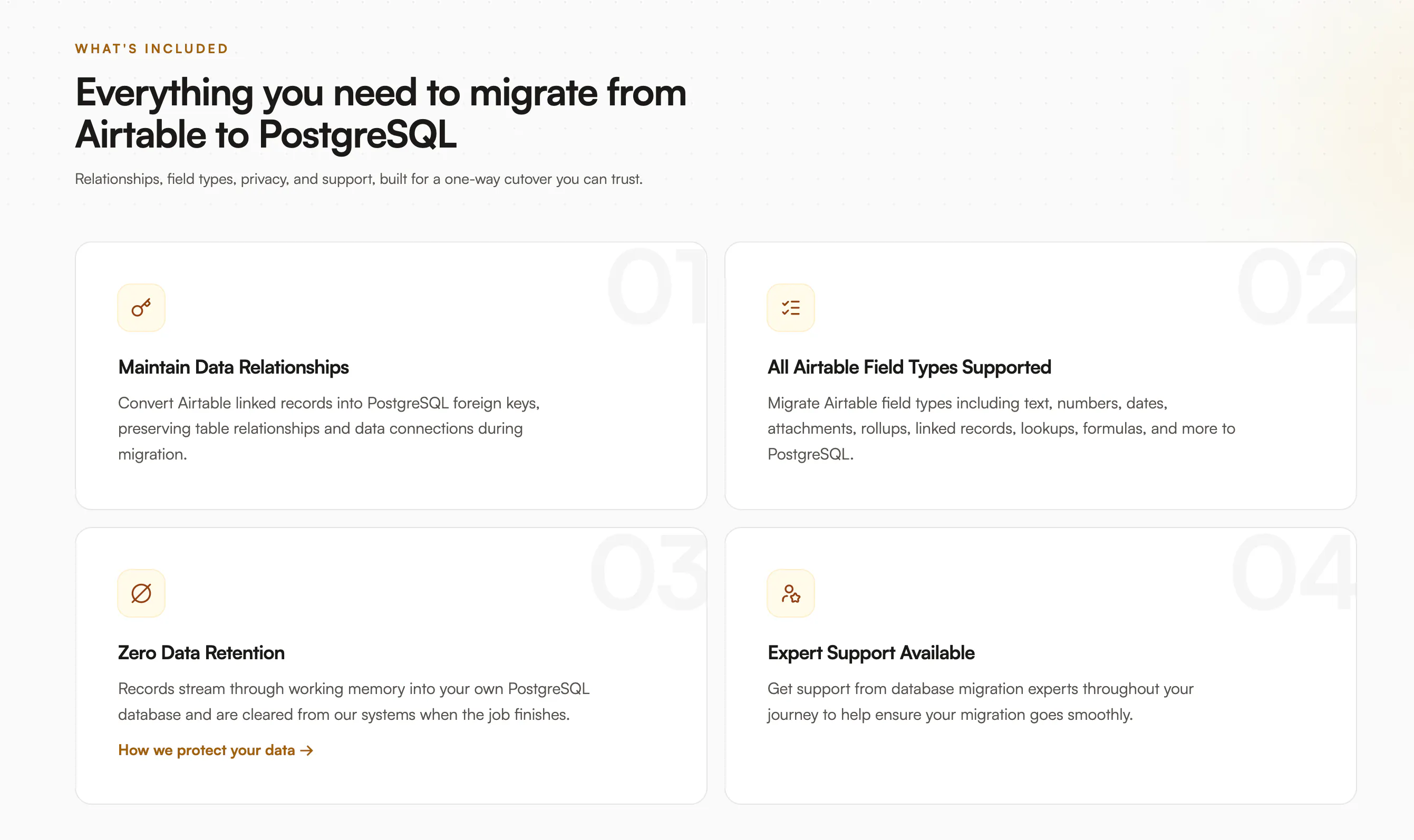1414x840 pixels.
Task: Click the user-star icon for Expert Support
Action: pyautogui.click(x=790, y=593)
